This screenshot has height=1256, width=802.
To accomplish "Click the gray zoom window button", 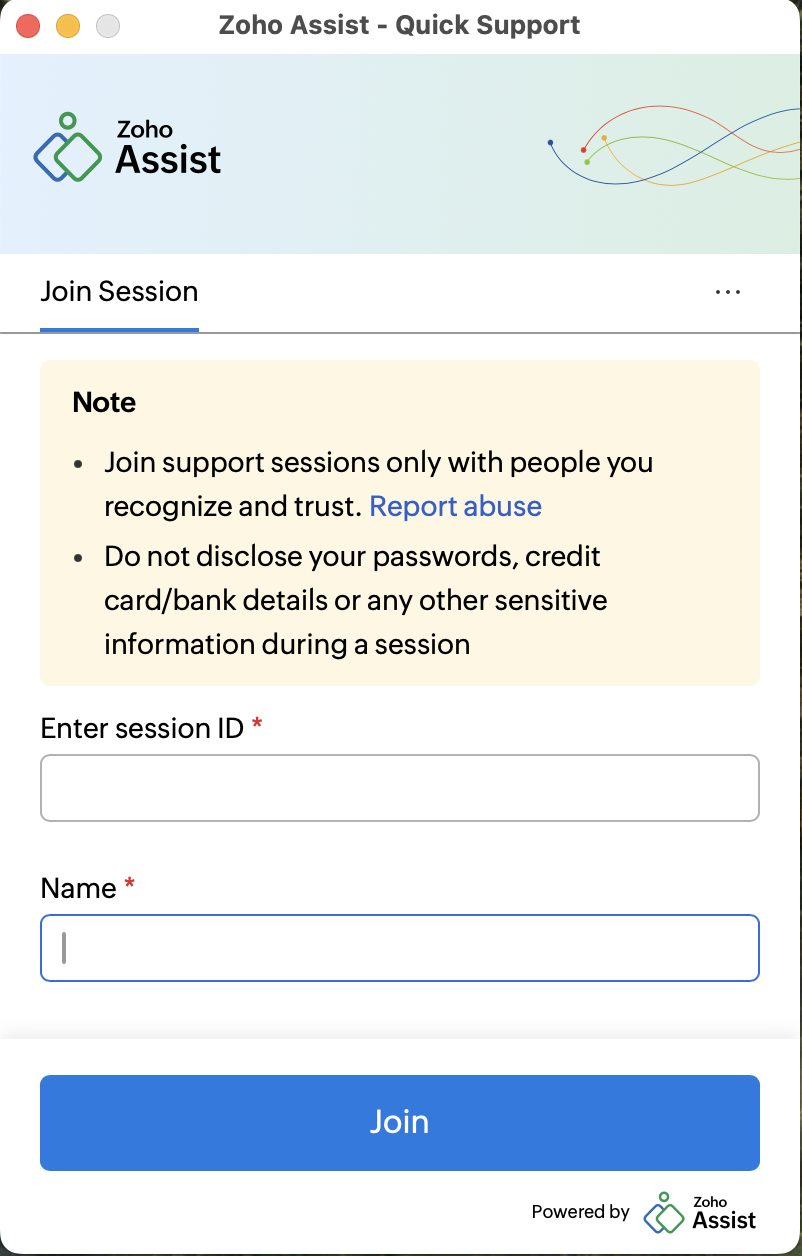I will [x=108, y=26].
